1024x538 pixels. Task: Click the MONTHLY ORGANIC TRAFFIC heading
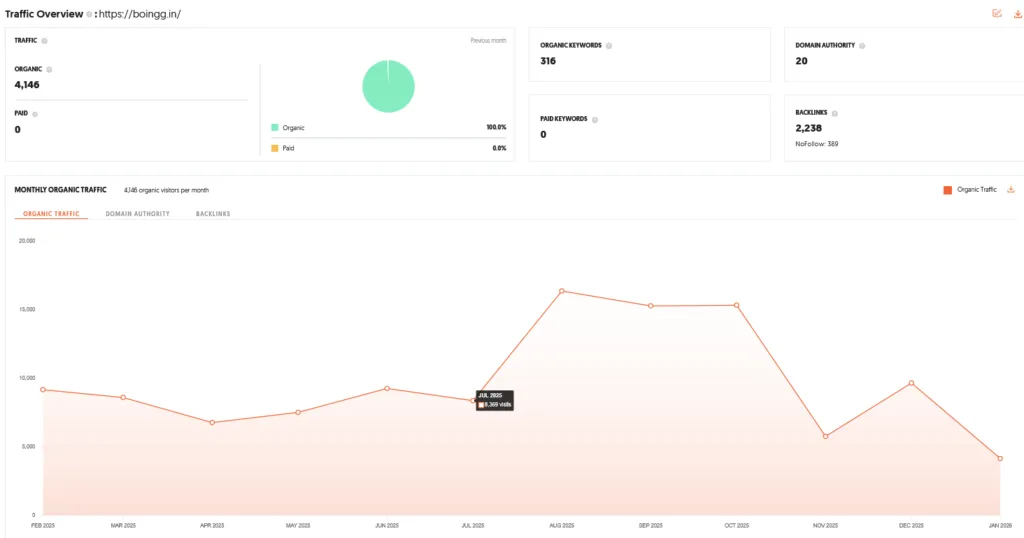tap(61, 190)
